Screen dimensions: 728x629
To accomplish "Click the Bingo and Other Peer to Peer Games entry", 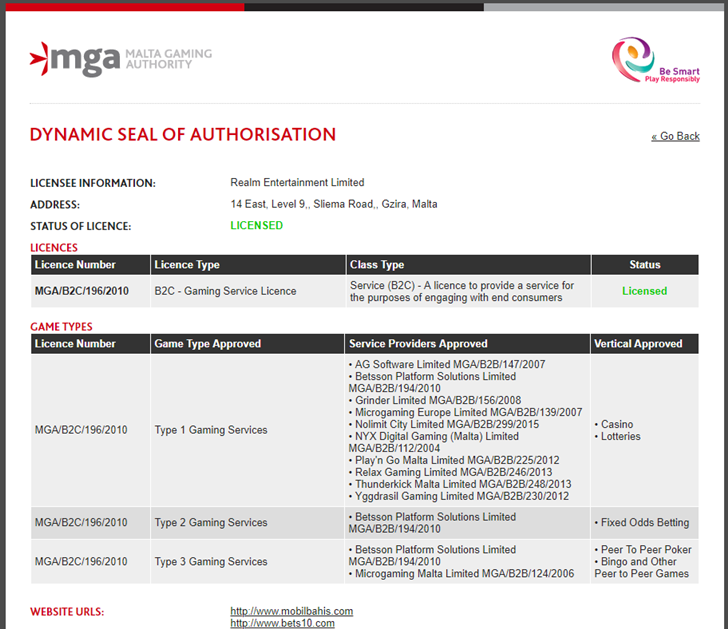I will 642,567.
